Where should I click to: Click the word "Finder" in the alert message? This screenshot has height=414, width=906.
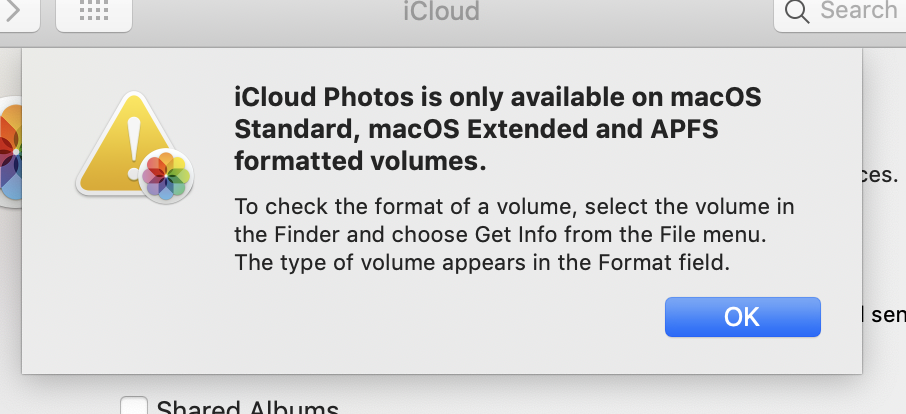[x=294, y=236]
